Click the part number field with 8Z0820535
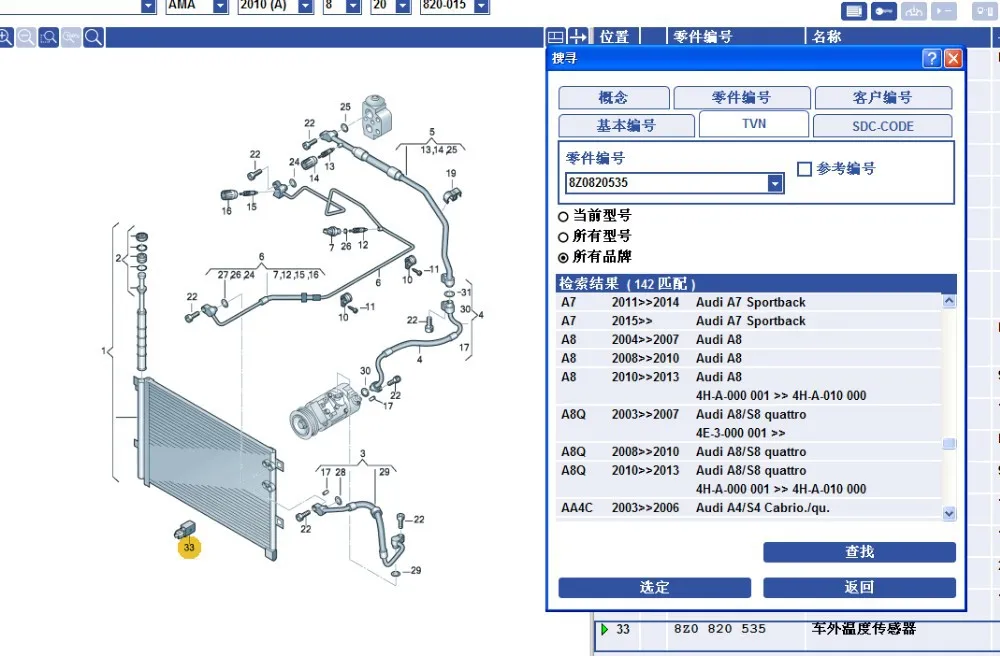The width and height of the screenshot is (1000, 656). [666, 184]
